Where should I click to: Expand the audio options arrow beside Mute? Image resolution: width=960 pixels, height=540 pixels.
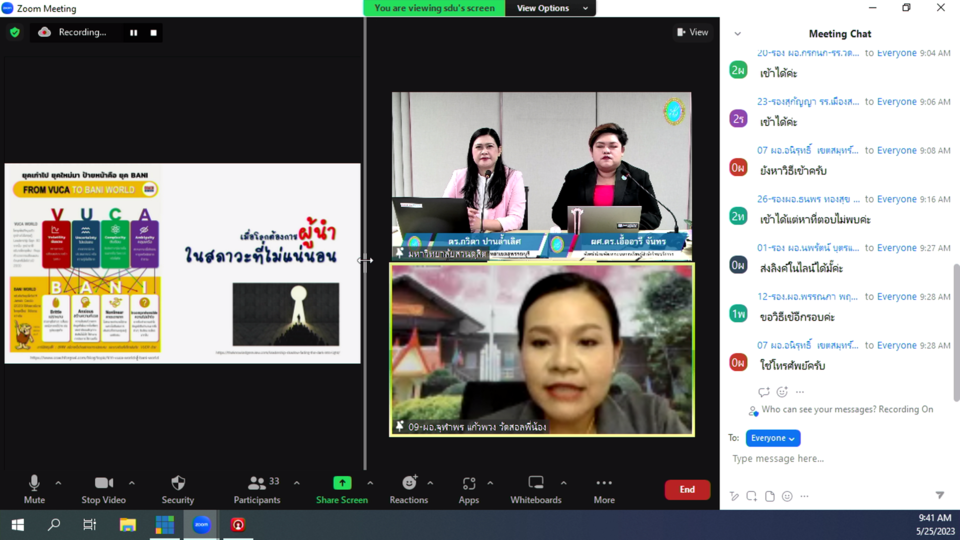(x=58, y=483)
